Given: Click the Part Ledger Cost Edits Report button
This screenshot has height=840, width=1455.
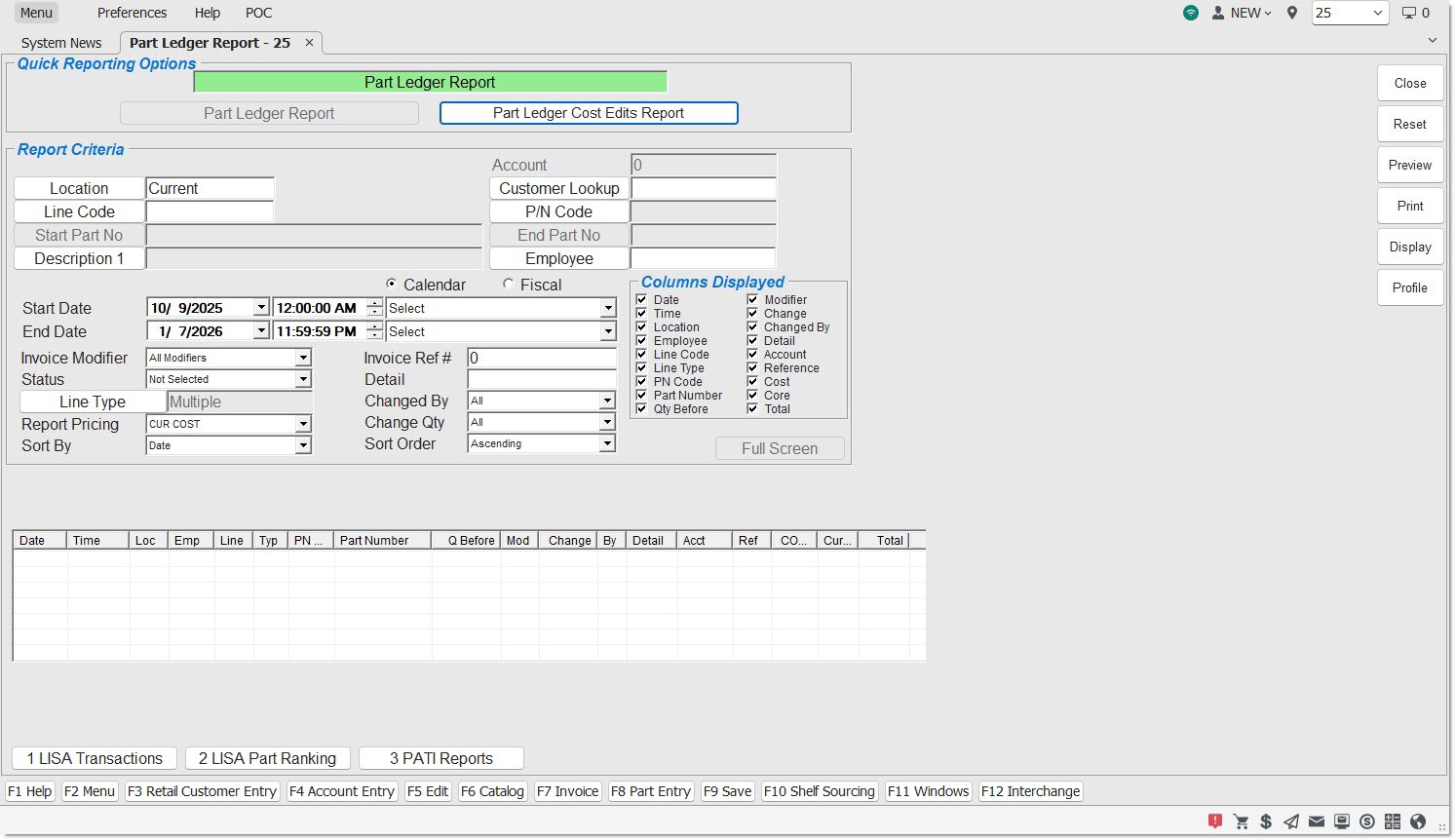Looking at the screenshot, I should coord(589,113).
